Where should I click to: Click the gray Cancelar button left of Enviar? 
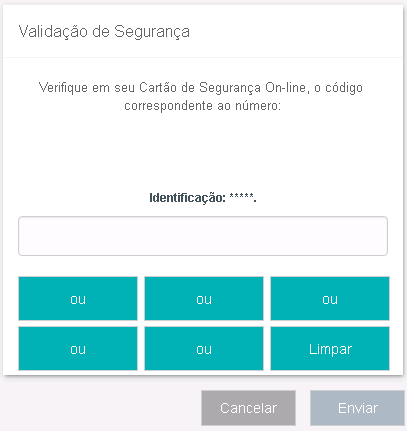pos(248,408)
